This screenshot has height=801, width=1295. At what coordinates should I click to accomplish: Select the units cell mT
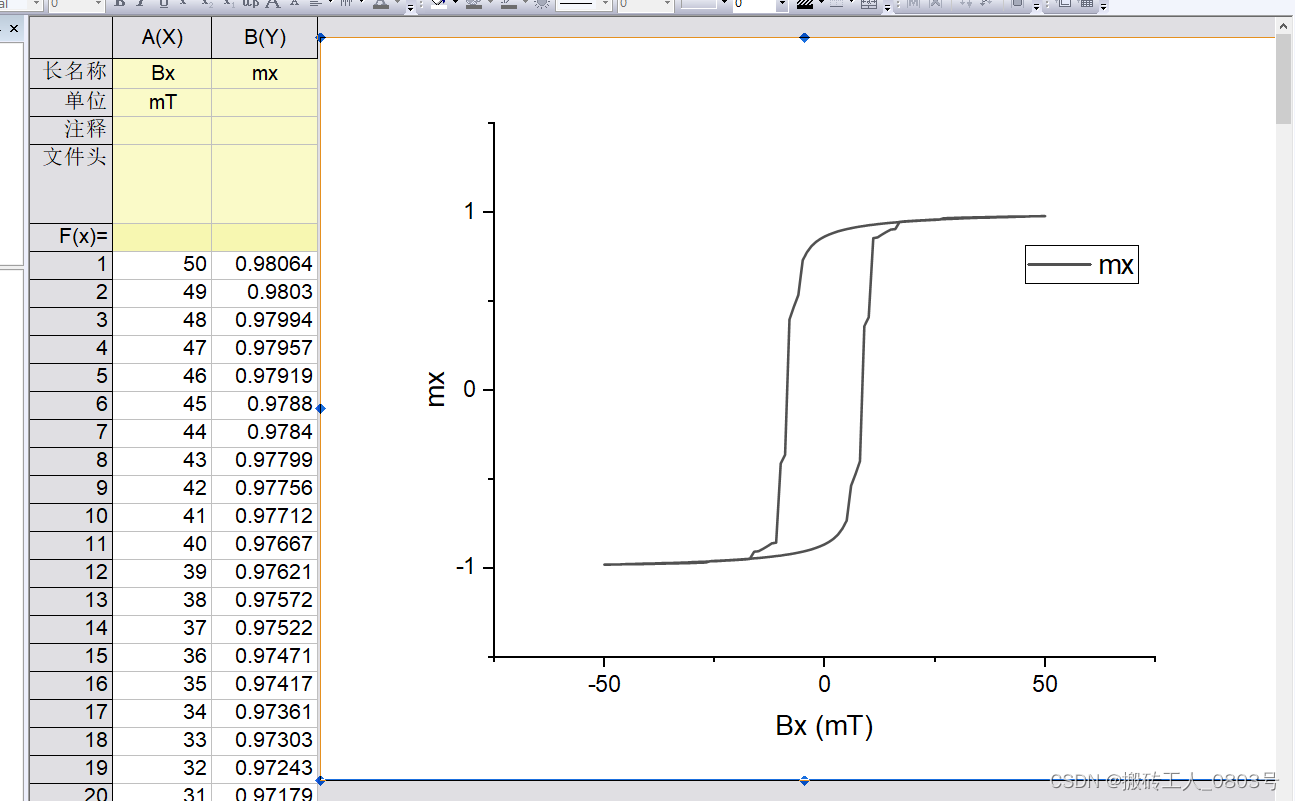pyautogui.click(x=162, y=102)
